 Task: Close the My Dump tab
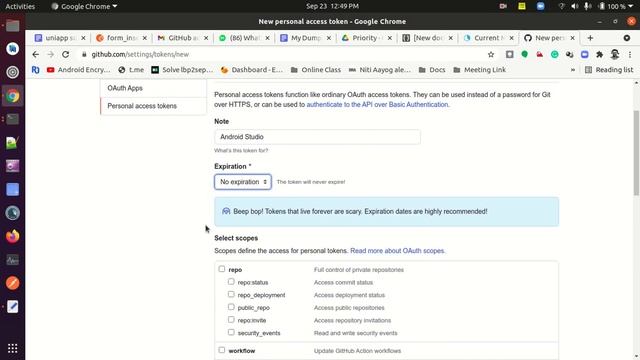[x=329, y=38]
